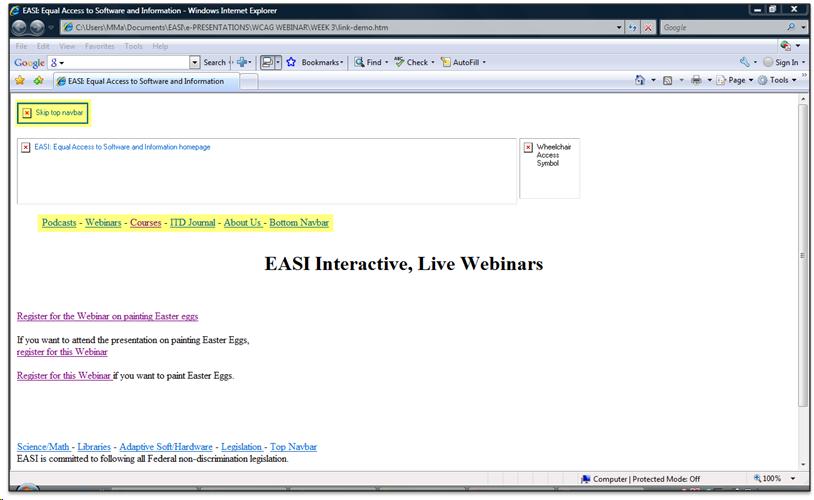Click the Podcasts link
This screenshot has height=500, width=814.
(x=59, y=223)
